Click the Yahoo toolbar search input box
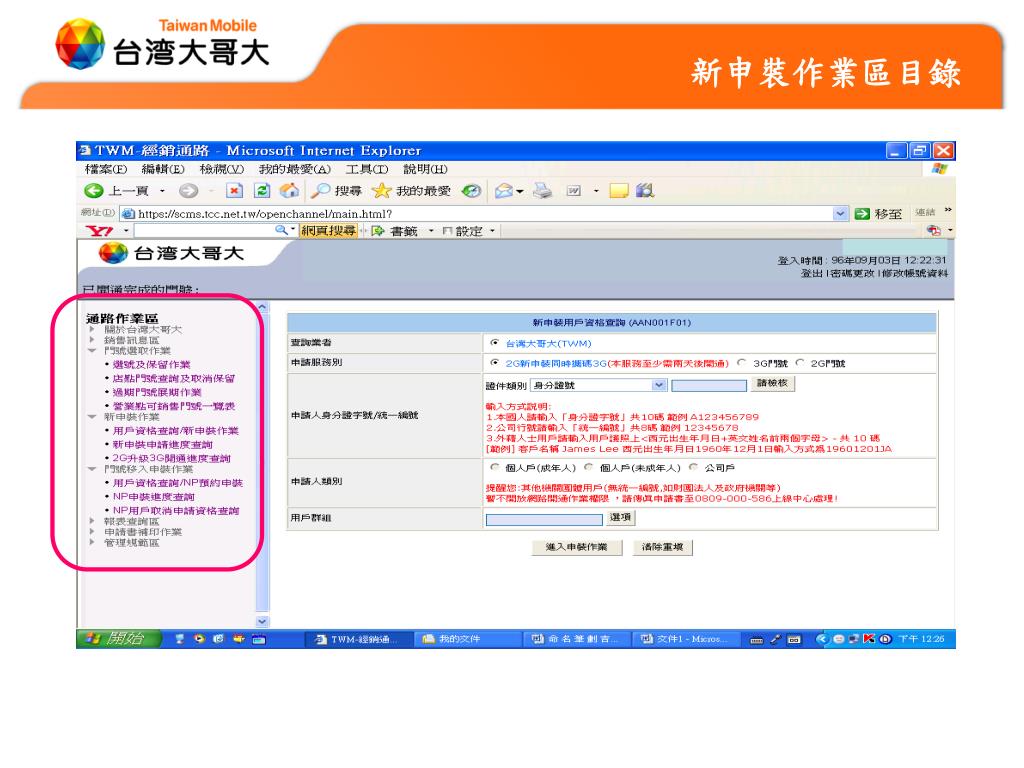 coord(205,231)
